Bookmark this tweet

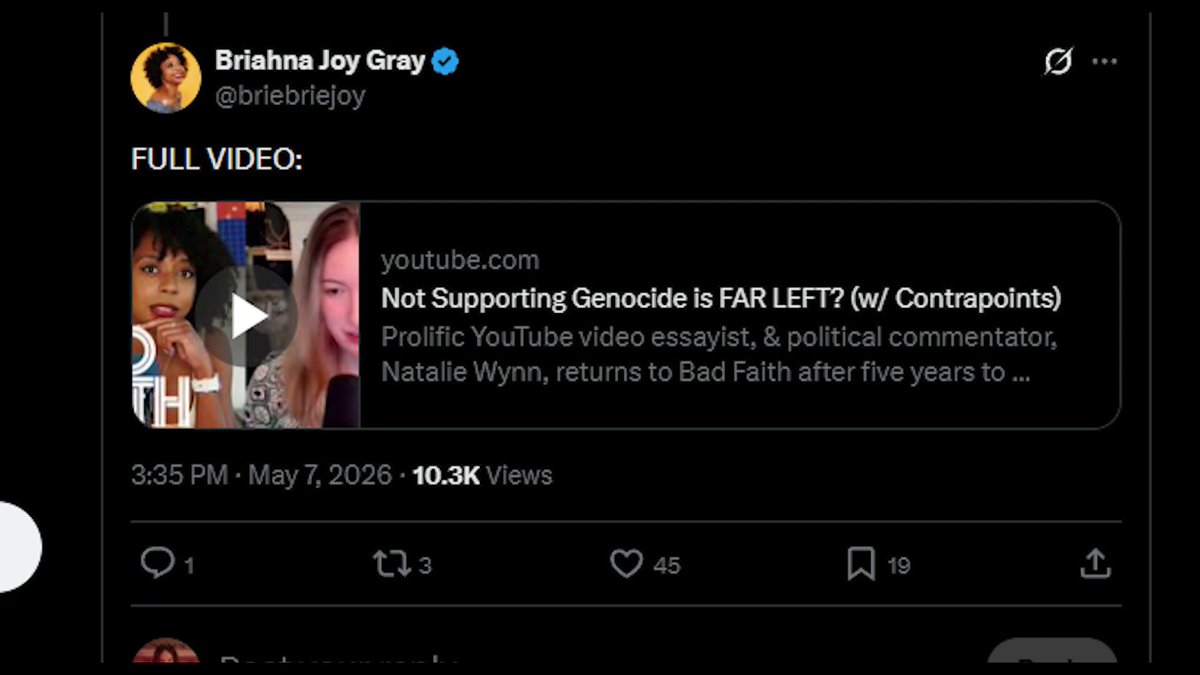pos(861,564)
